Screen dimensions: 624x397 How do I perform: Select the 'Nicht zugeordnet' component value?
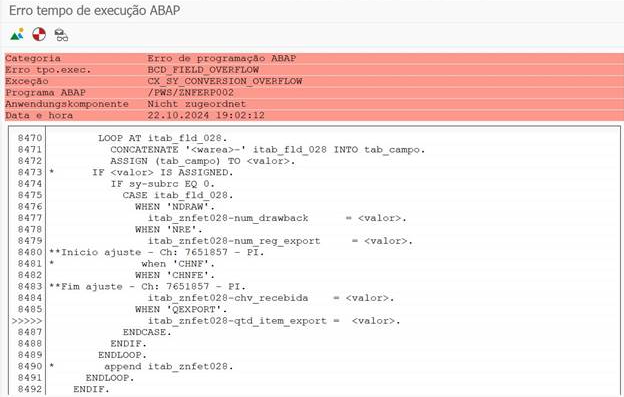197,104
